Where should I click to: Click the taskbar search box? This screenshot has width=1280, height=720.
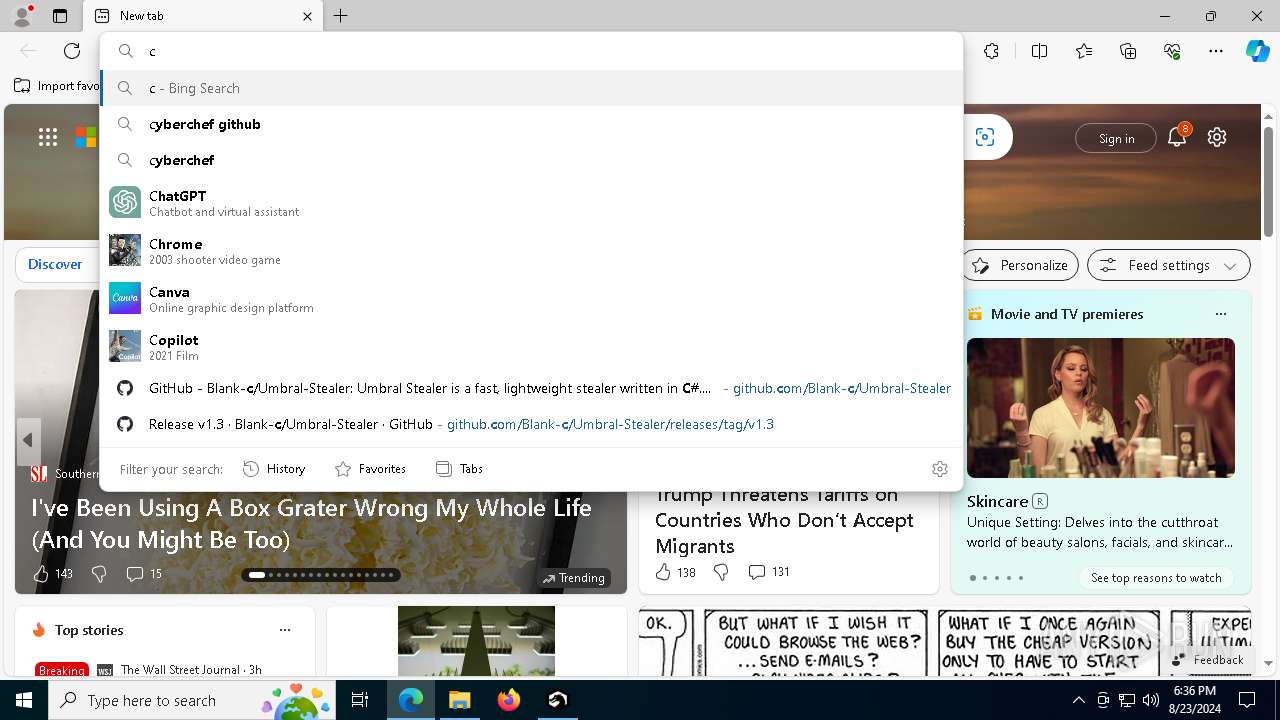191,700
